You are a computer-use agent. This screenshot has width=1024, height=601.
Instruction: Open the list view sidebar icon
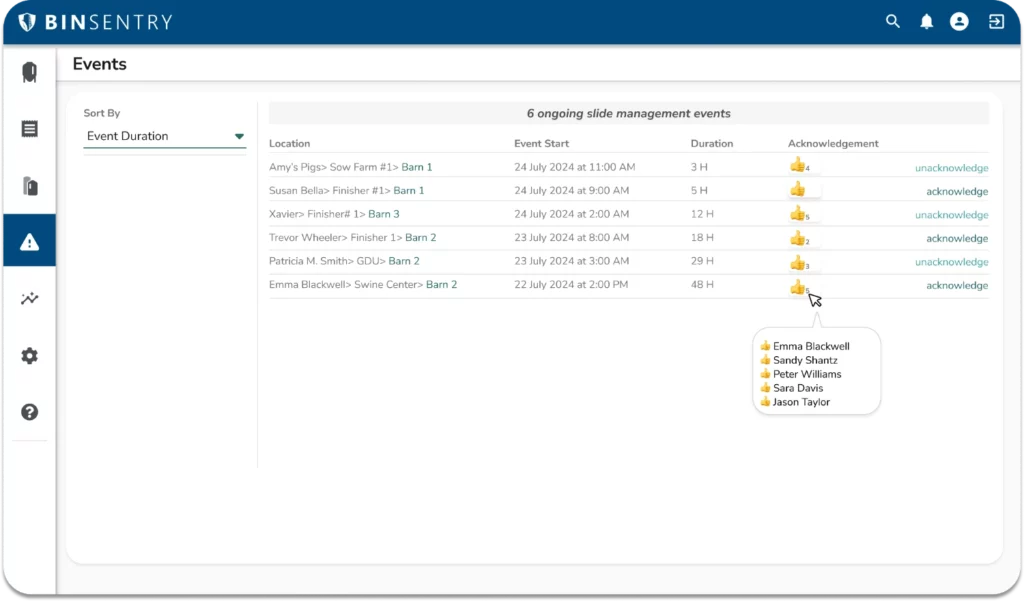(29, 129)
